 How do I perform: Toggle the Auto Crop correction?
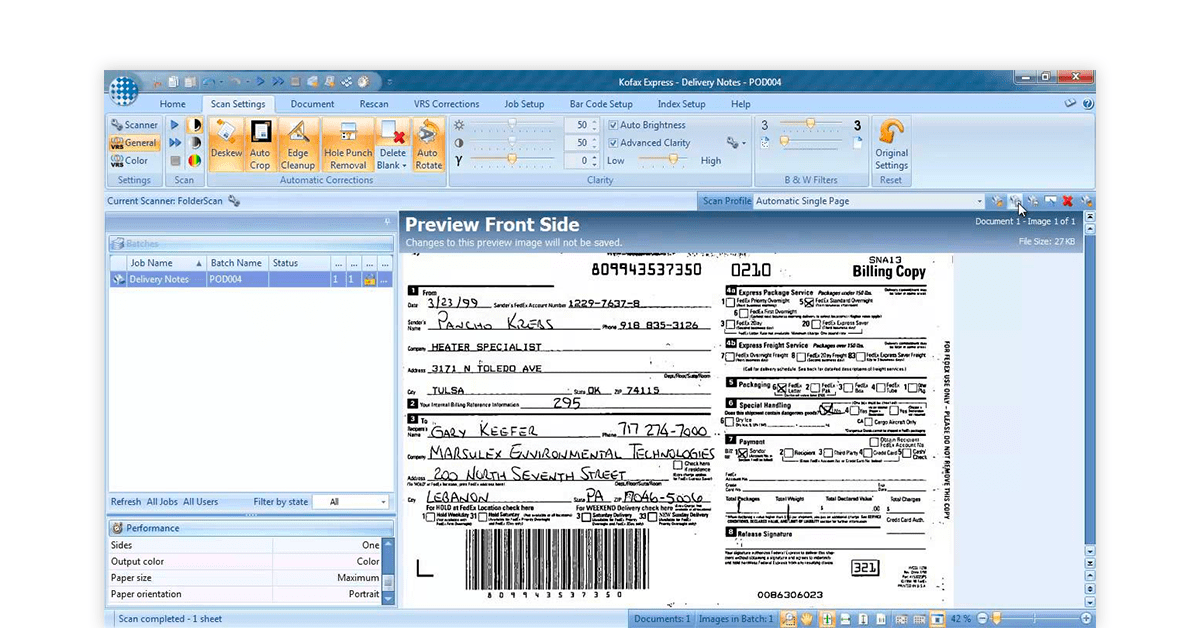point(260,144)
